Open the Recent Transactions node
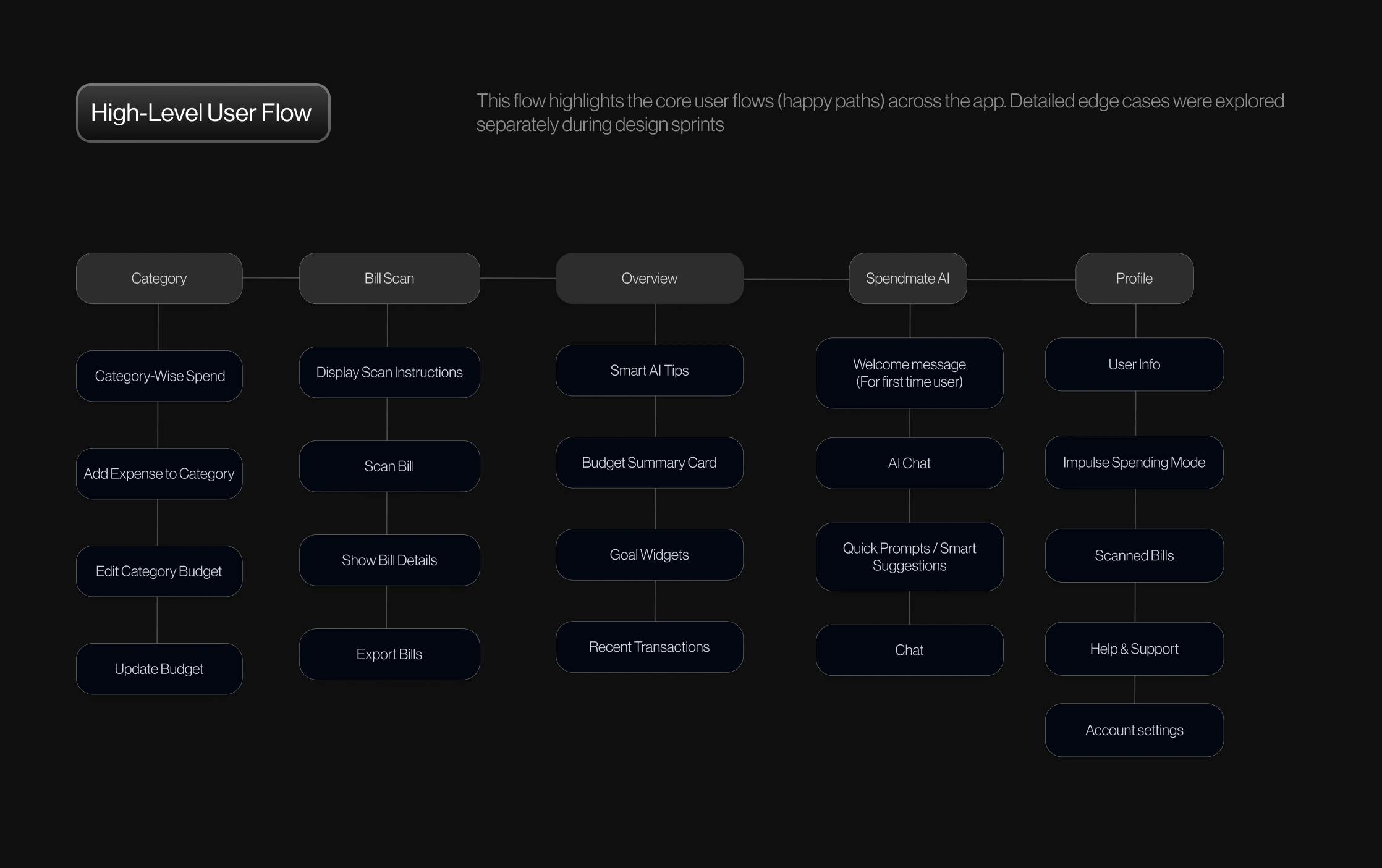The image size is (1382, 868). (649, 647)
